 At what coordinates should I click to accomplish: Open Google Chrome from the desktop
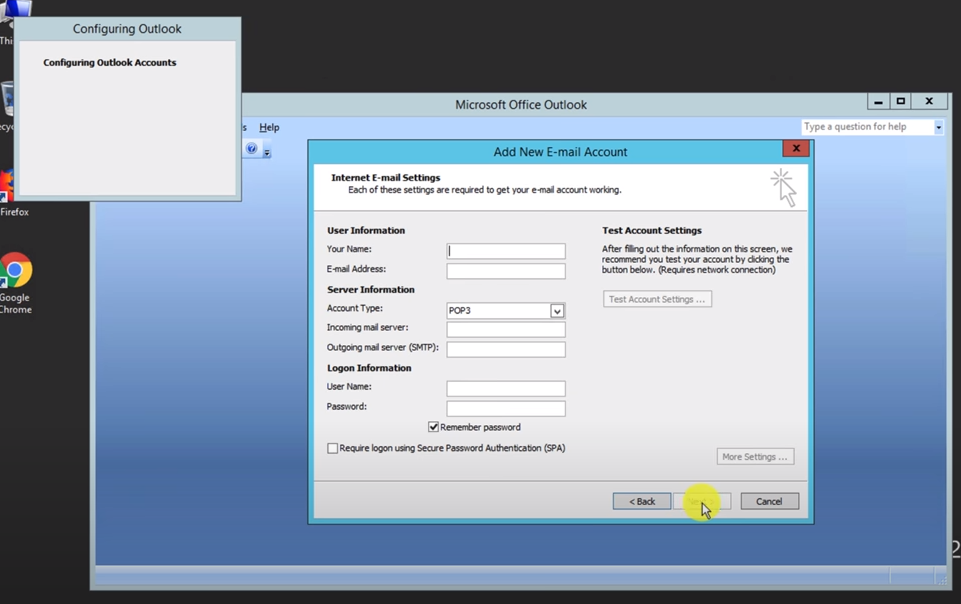click(15, 282)
